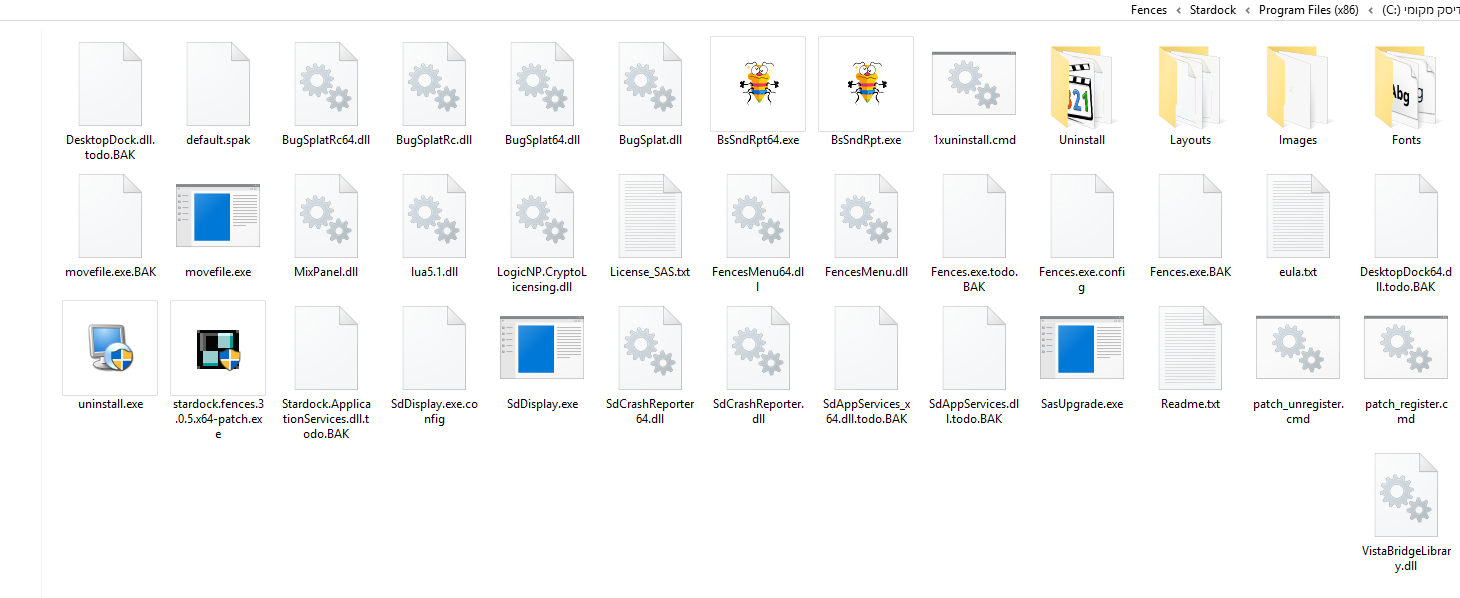
Task: Expand chevron between Program Files (x86) and Stardock
Action: click(1248, 10)
